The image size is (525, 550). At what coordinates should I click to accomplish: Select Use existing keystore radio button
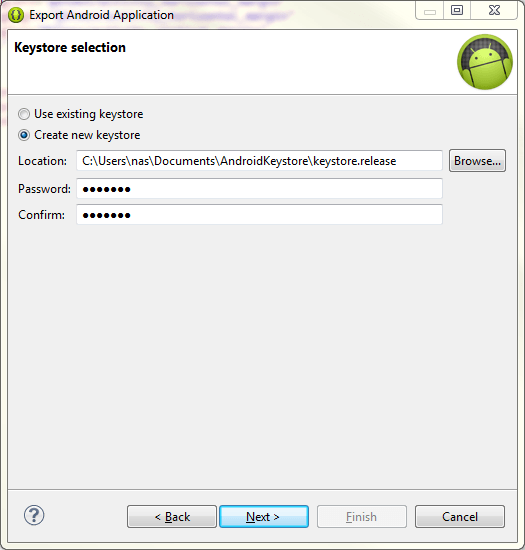24,114
